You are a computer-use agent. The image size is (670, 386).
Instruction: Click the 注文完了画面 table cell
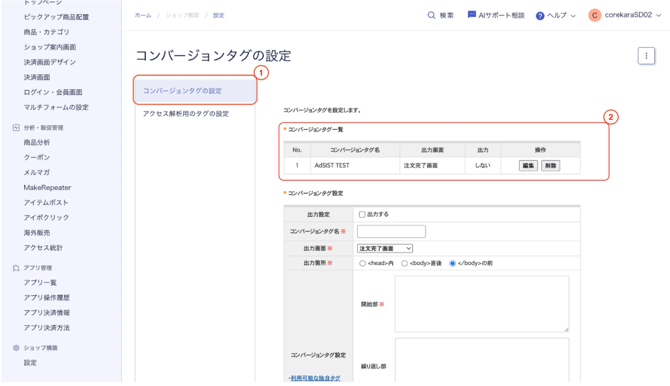[432, 166]
